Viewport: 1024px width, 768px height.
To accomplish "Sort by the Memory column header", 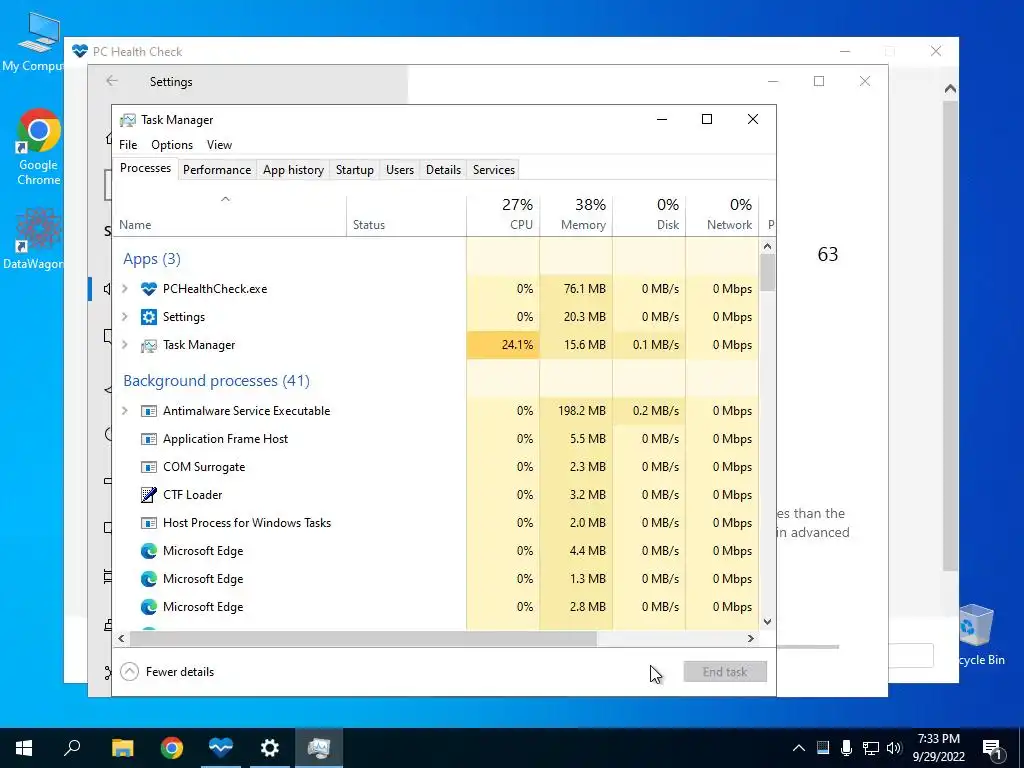I will click(576, 216).
